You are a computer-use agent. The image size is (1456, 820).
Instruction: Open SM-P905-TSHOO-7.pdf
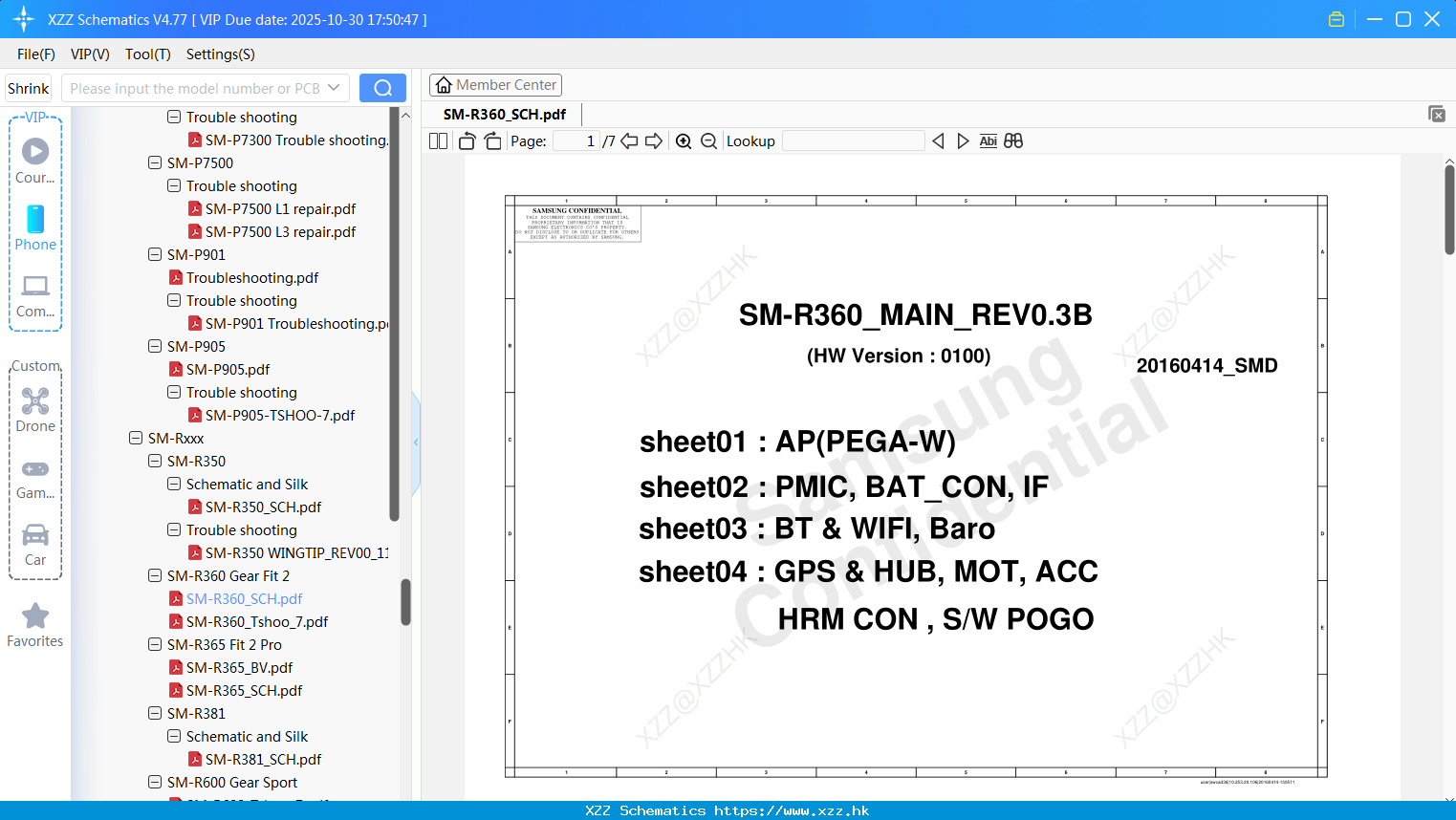(x=280, y=415)
